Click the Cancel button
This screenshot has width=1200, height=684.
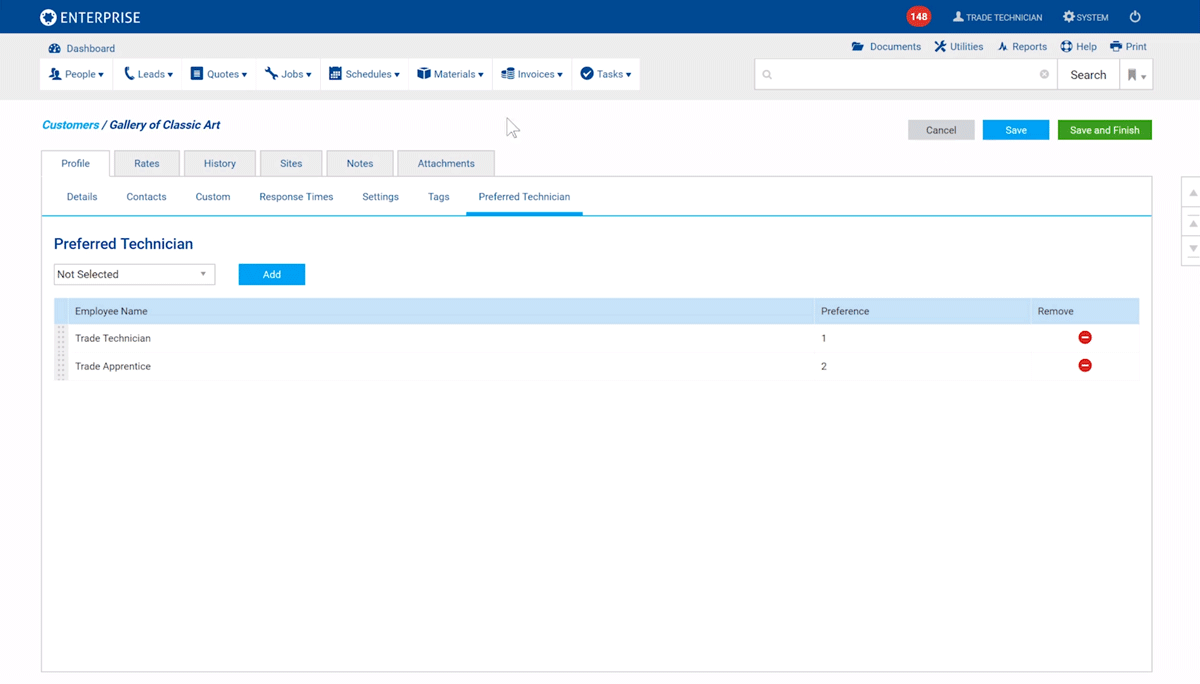point(941,130)
